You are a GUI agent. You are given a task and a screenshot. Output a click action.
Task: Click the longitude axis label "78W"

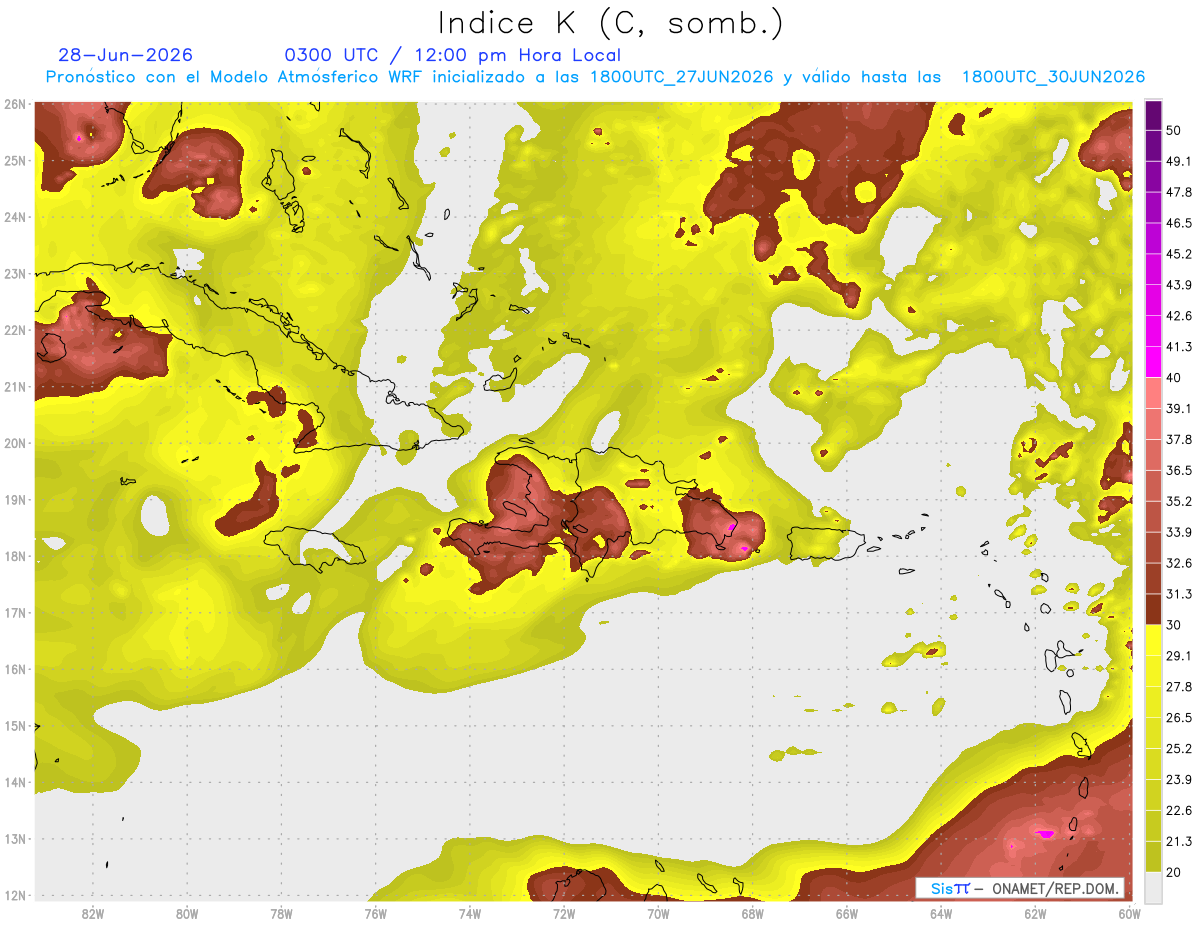click(x=281, y=913)
